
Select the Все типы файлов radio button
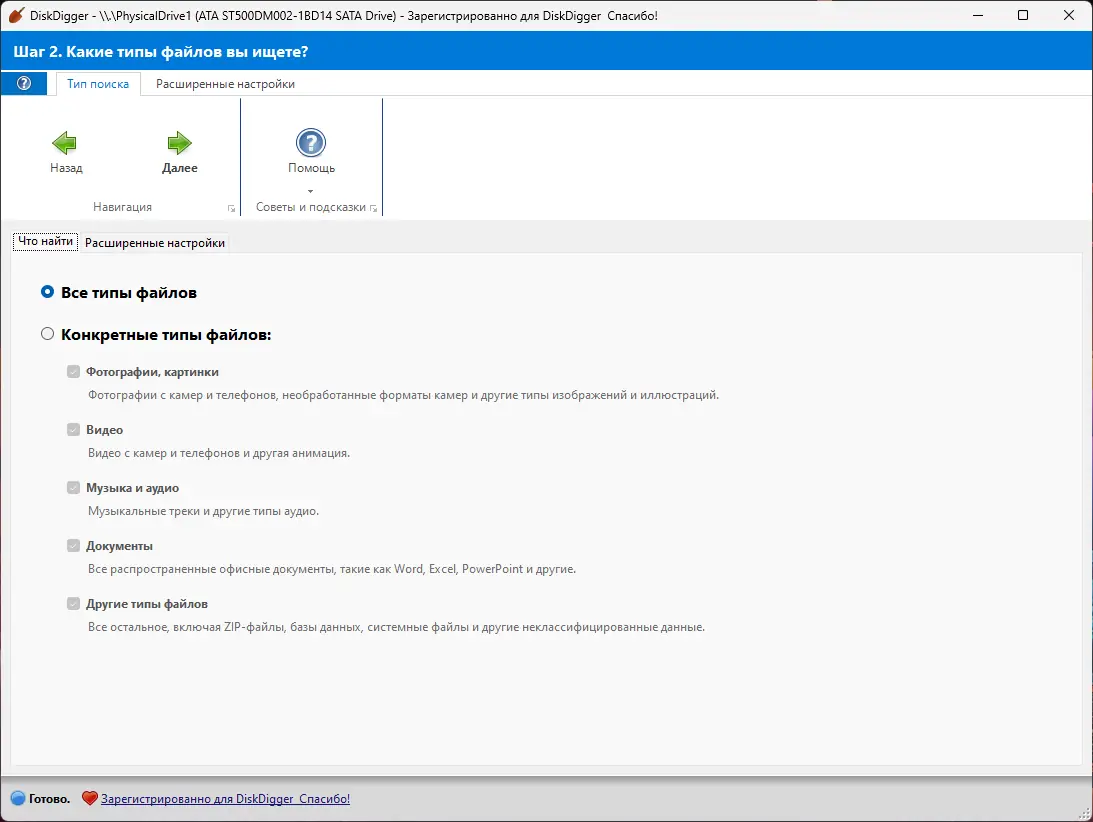click(x=47, y=291)
